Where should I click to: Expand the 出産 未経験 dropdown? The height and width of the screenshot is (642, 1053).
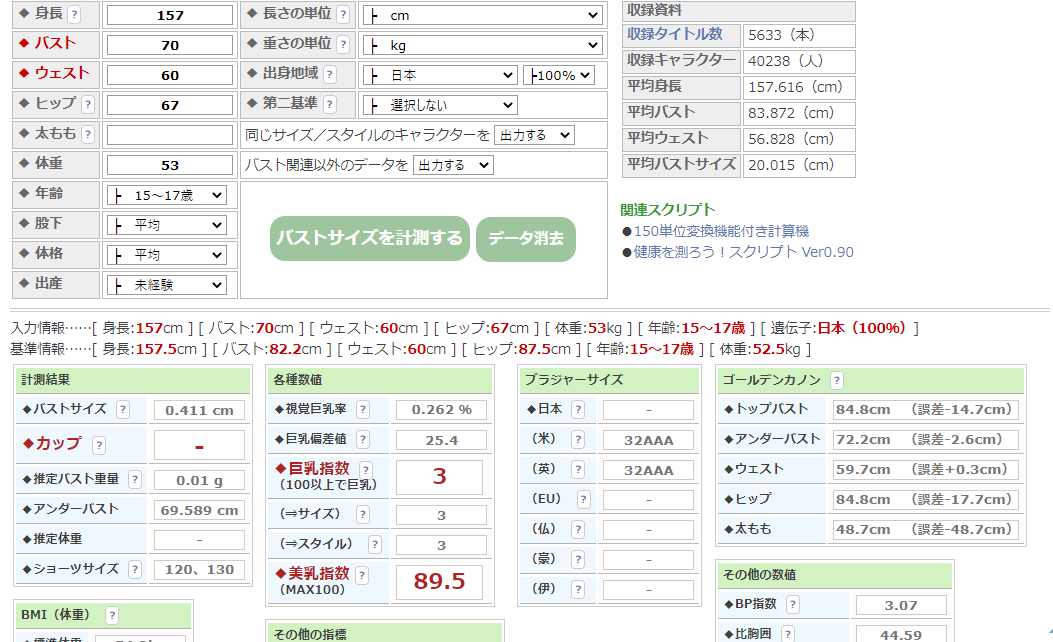[167, 286]
